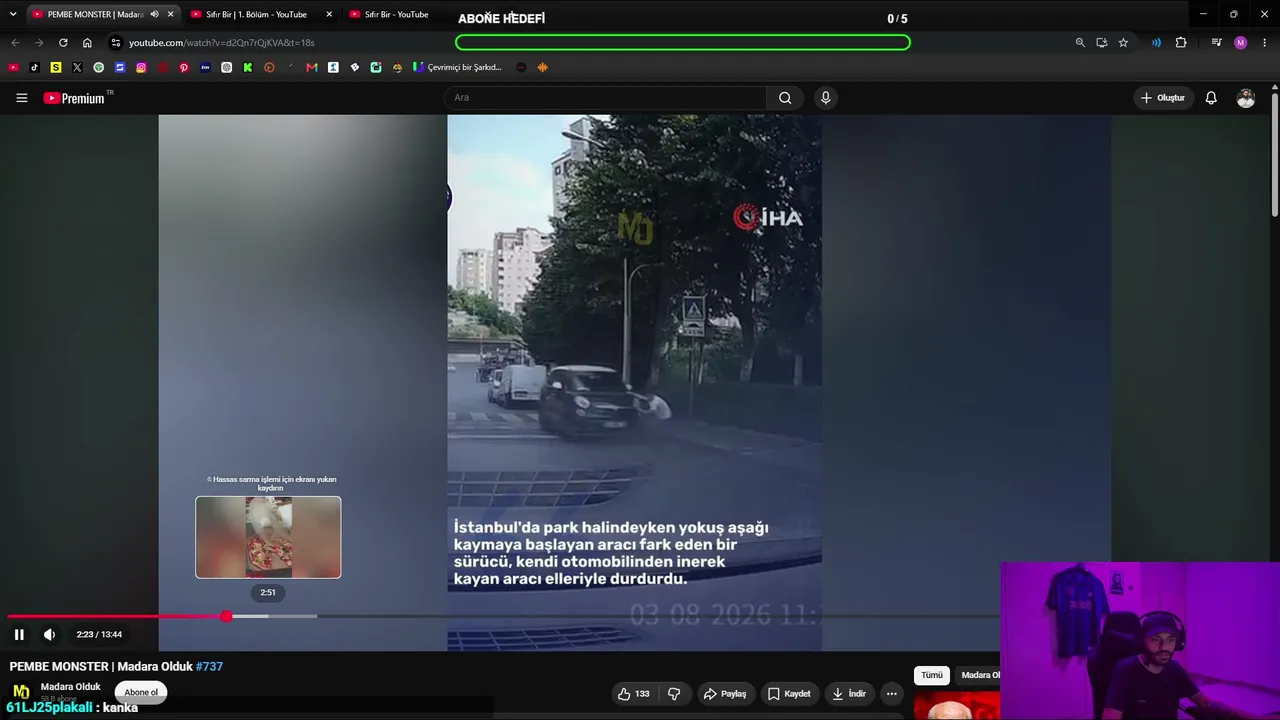Seek on the video progress bar
Screen dimensions: 1280x720
(x=504, y=616)
